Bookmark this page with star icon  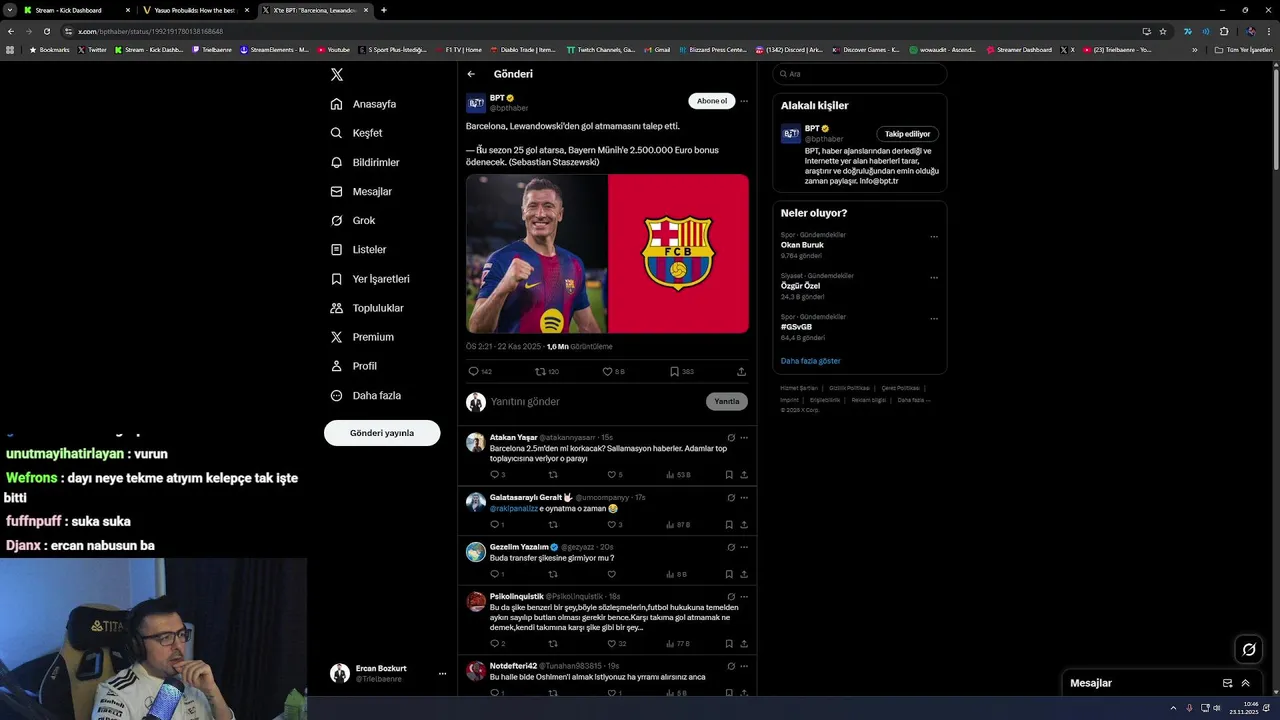point(1163,31)
